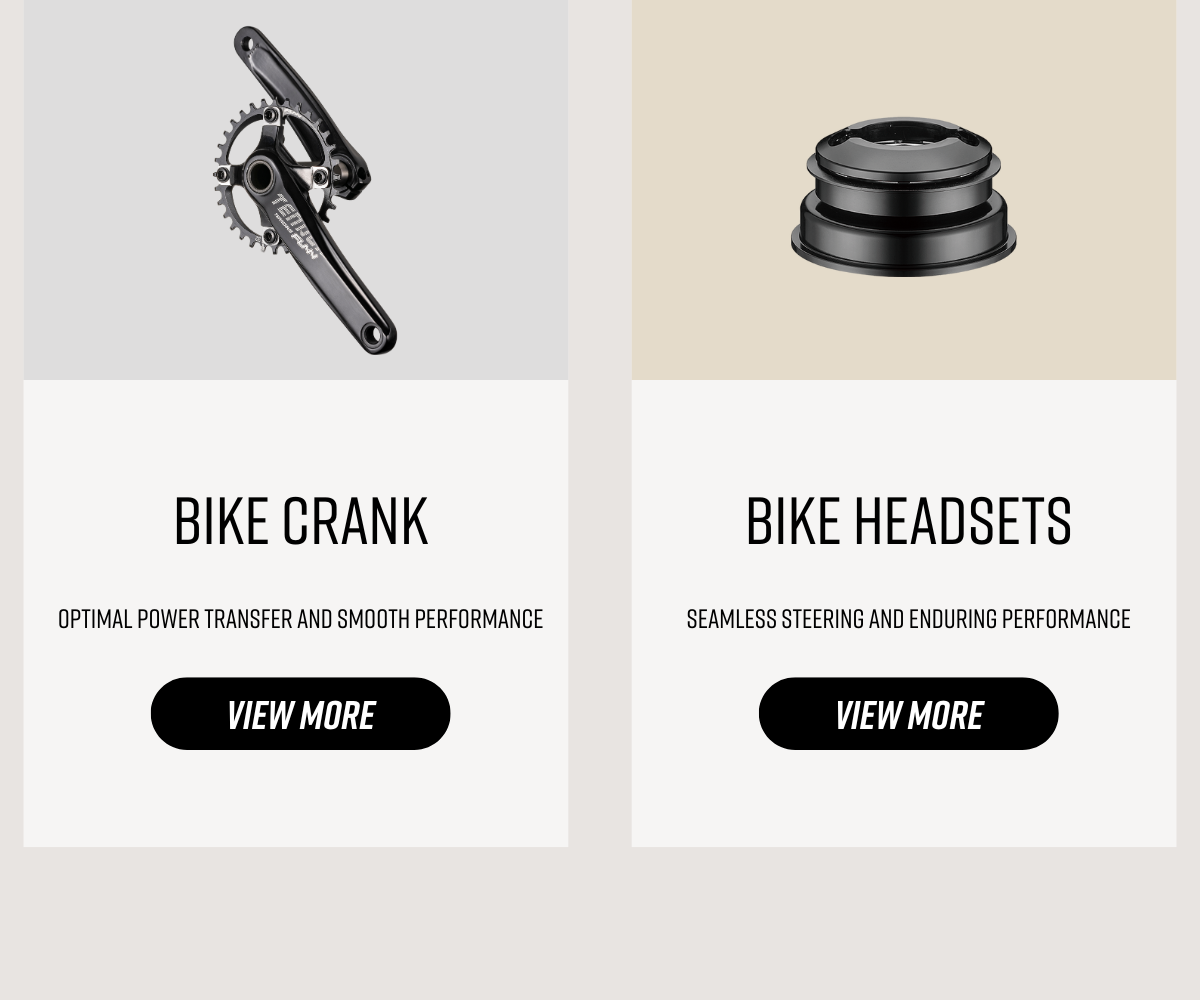Click the pedal hole at crank arm's lower end
Viewport: 1200px width, 1000px height.
tap(374, 334)
